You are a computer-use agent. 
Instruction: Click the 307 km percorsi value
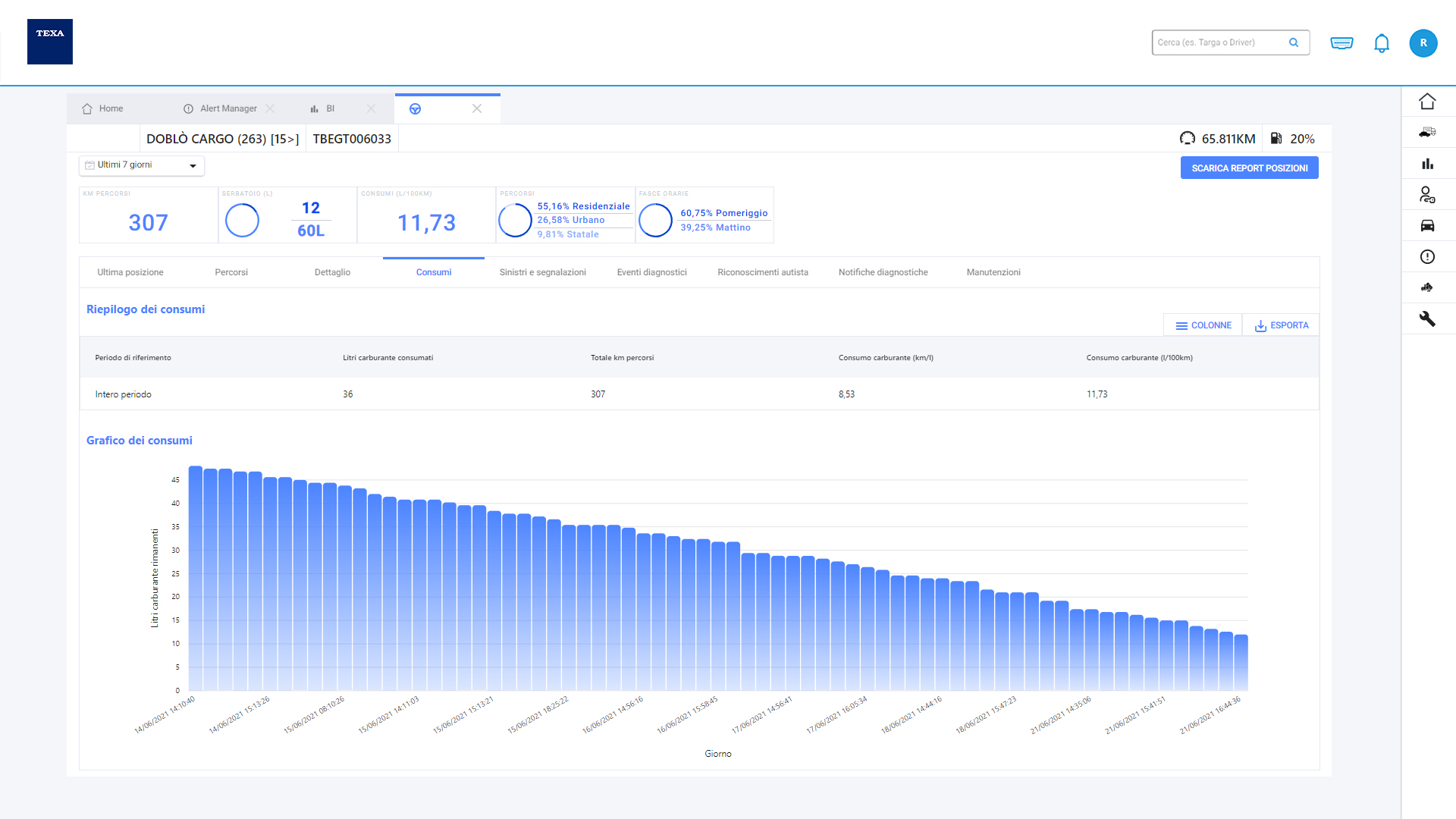pos(148,223)
